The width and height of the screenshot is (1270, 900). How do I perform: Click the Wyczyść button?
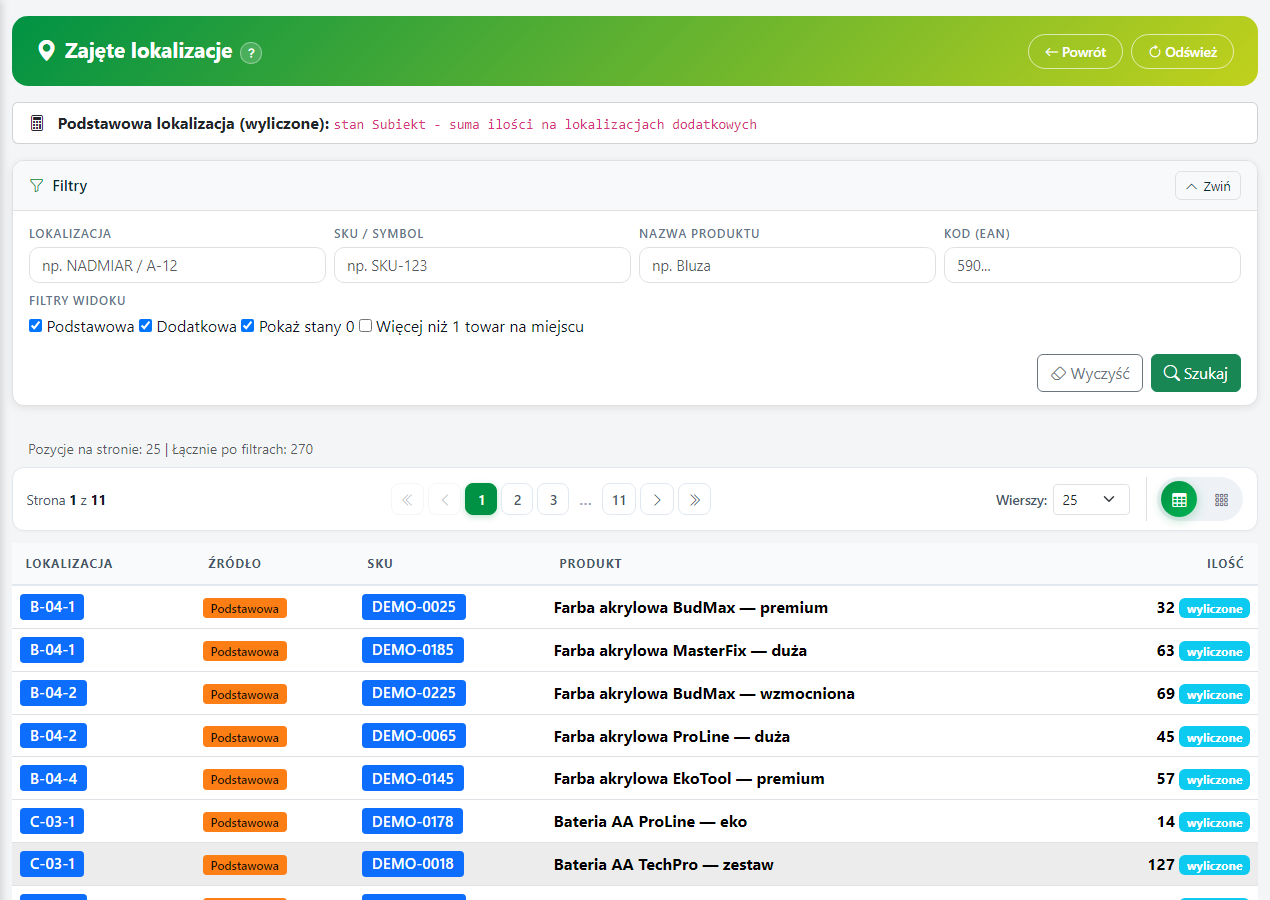click(x=1090, y=373)
